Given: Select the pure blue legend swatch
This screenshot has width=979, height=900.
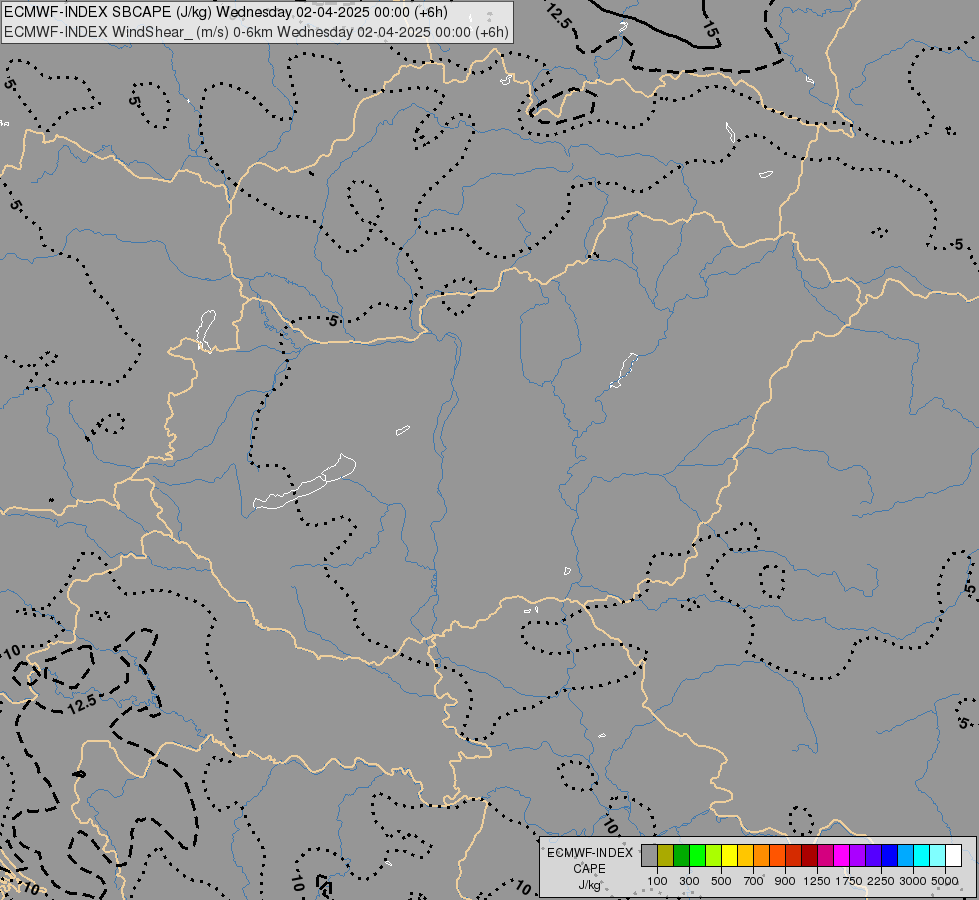Looking at the screenshot, I should (890, 856).
